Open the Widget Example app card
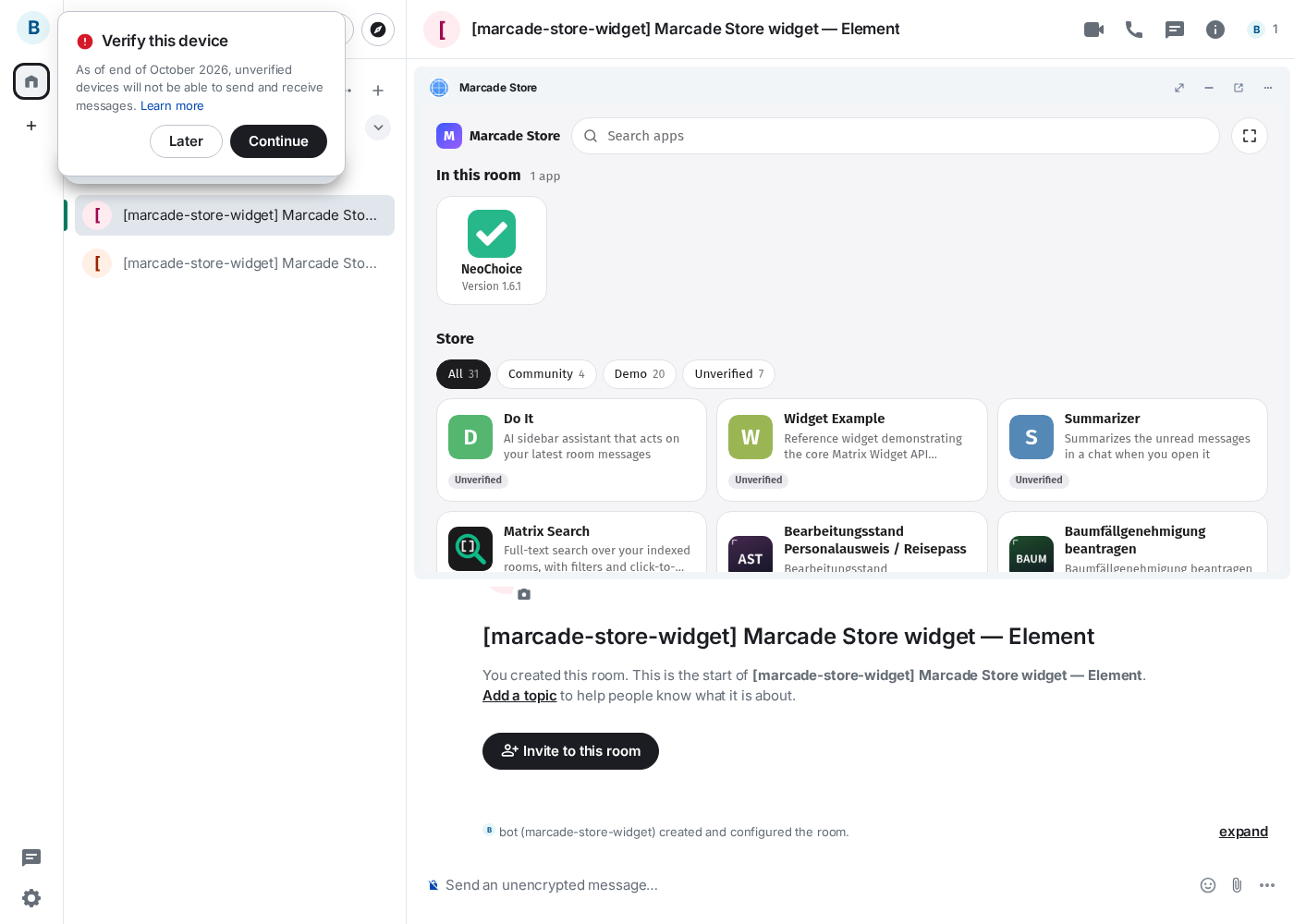Viewport: 1294px width, 924px height. [x=852, y=450]
